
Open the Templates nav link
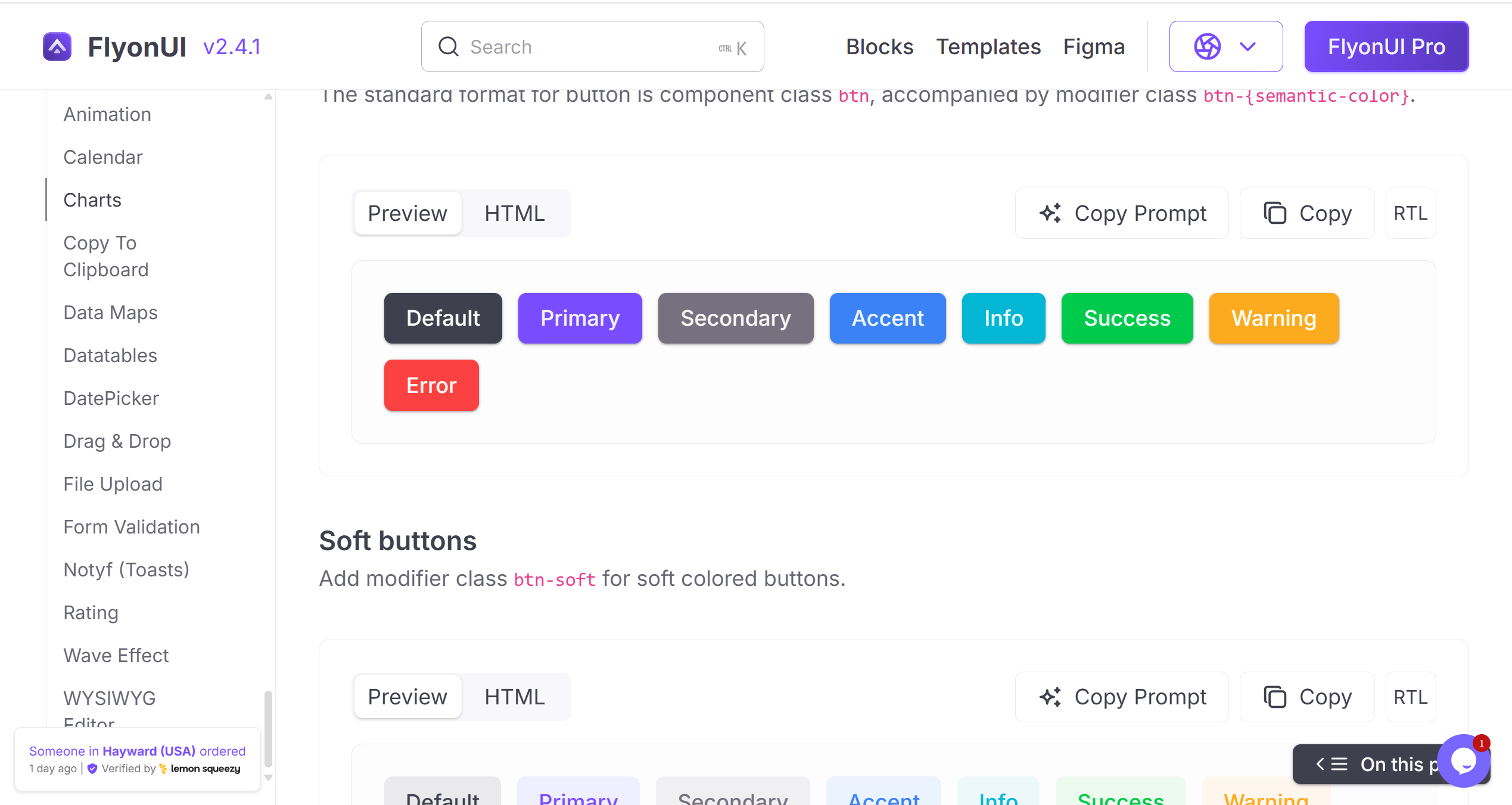click(988, 46)
